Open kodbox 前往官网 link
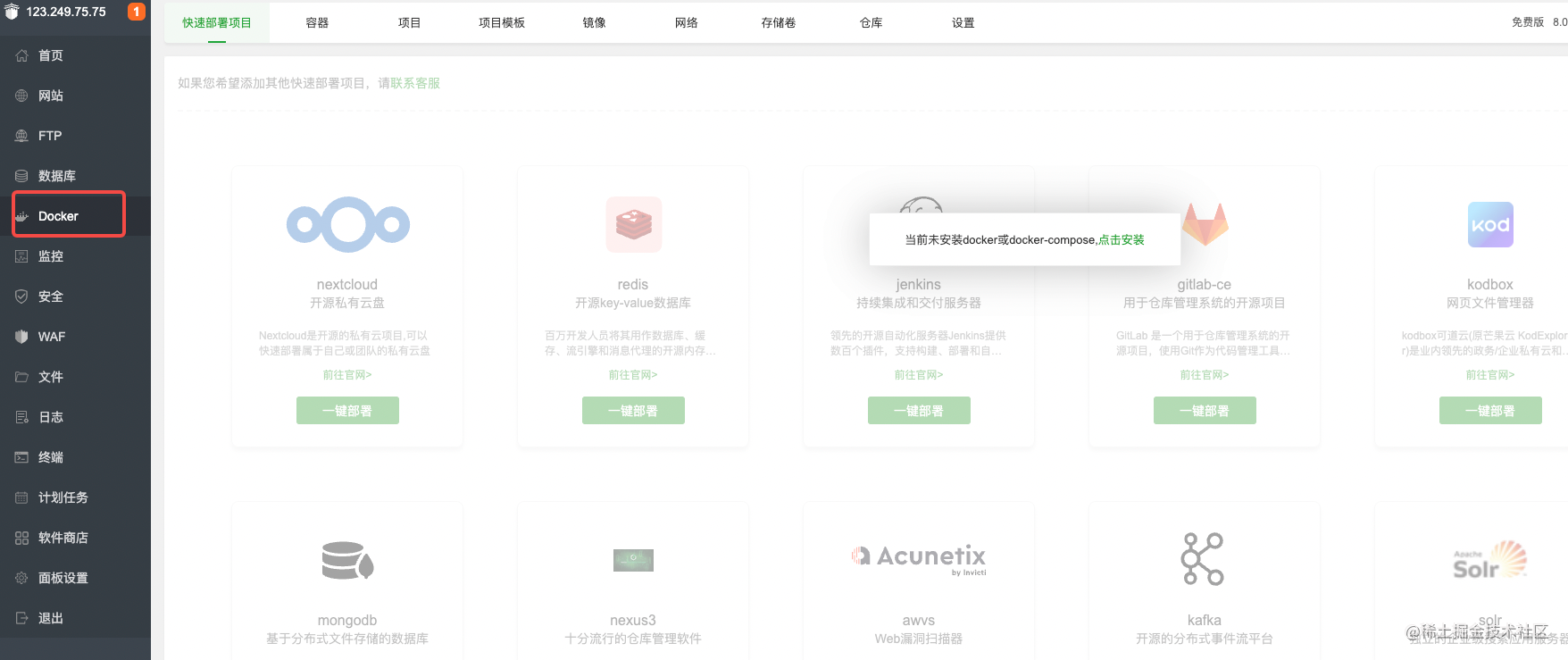Screen dimensions: 1568x660 (x=1490, y=375)
